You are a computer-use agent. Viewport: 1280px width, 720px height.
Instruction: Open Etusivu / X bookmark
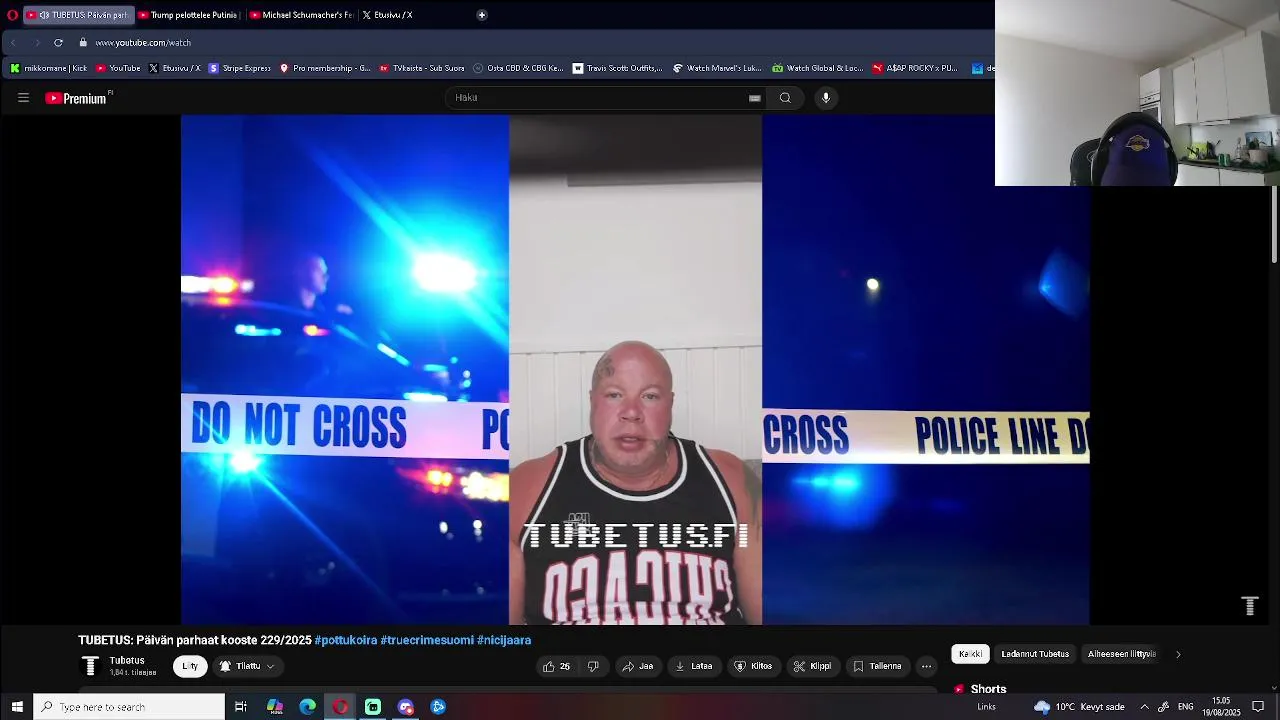click(174, 68)
